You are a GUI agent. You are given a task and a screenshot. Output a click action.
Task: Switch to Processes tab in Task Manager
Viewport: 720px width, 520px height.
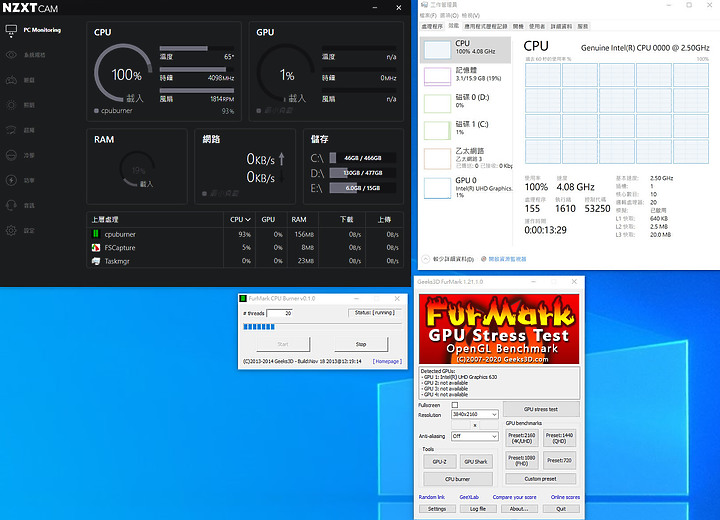click(432, 27)
